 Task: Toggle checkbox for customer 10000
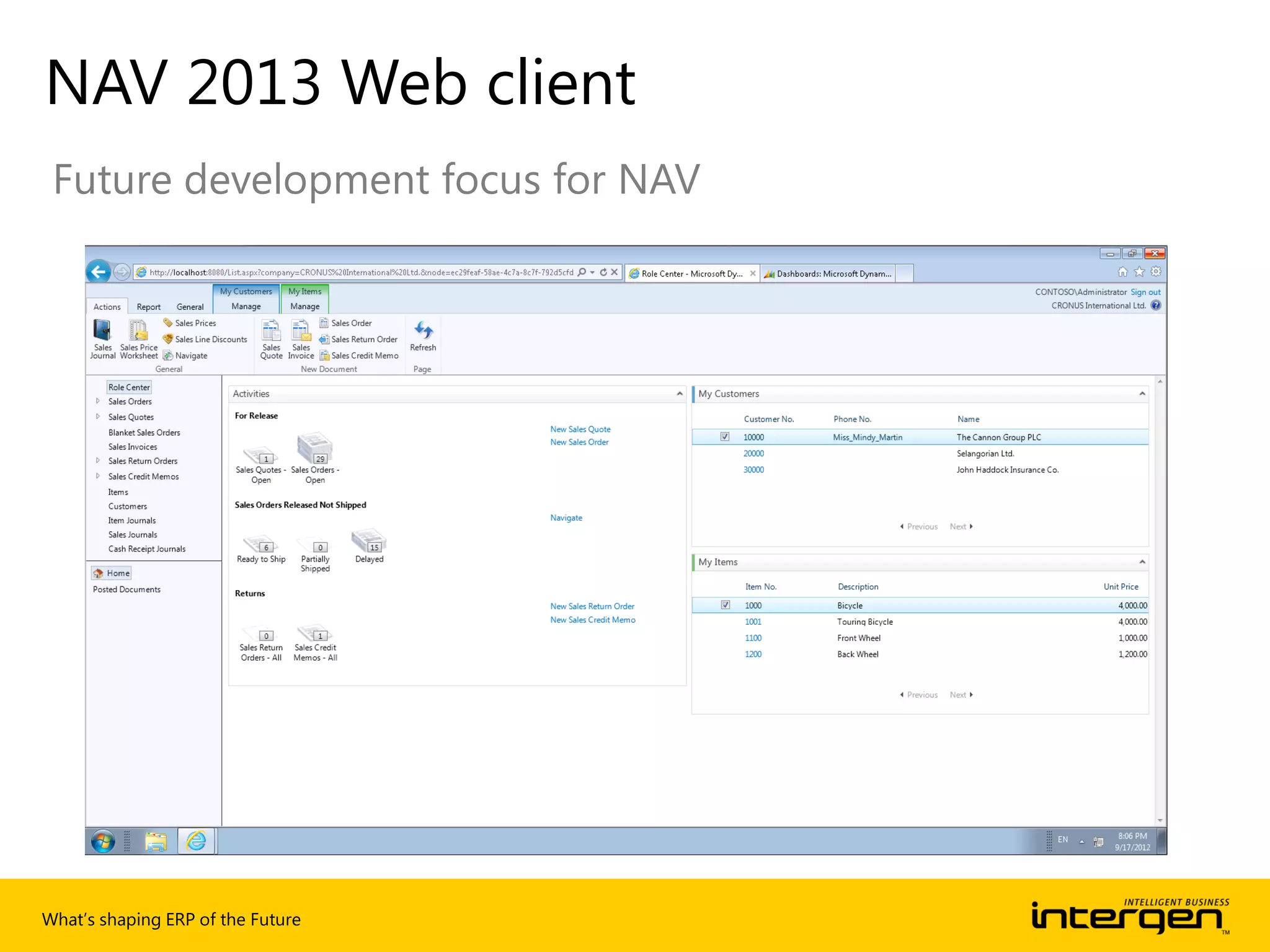click(x=724, y=436)
